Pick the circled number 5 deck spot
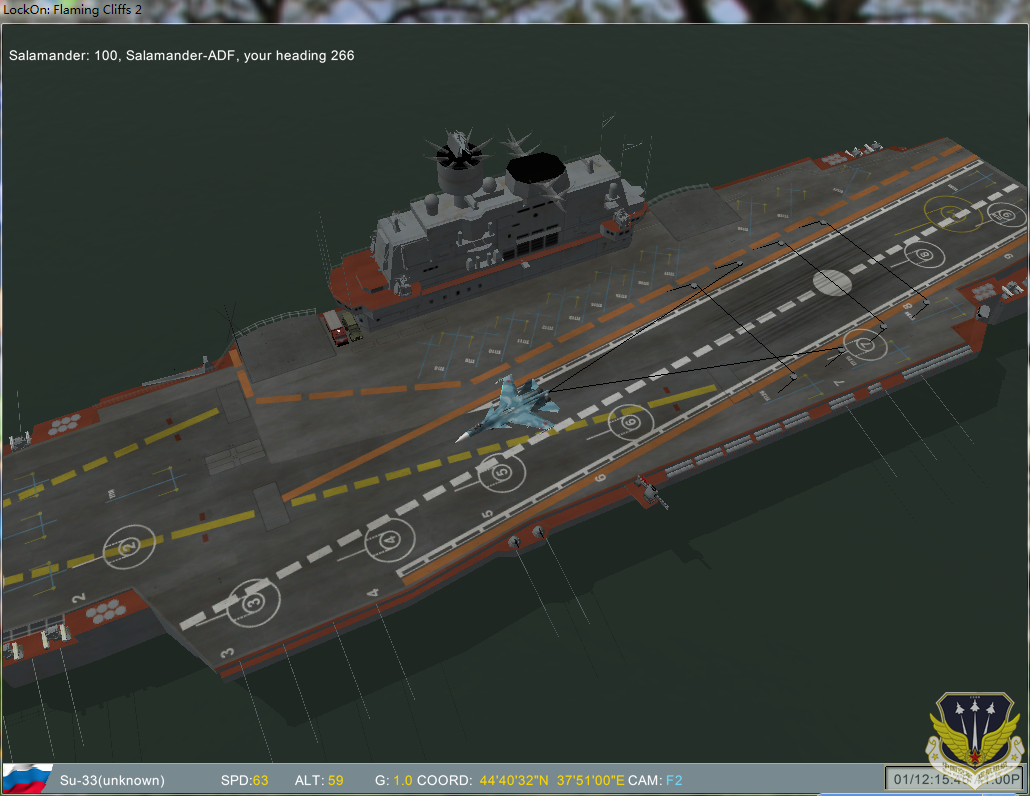 tap(502, 472)
